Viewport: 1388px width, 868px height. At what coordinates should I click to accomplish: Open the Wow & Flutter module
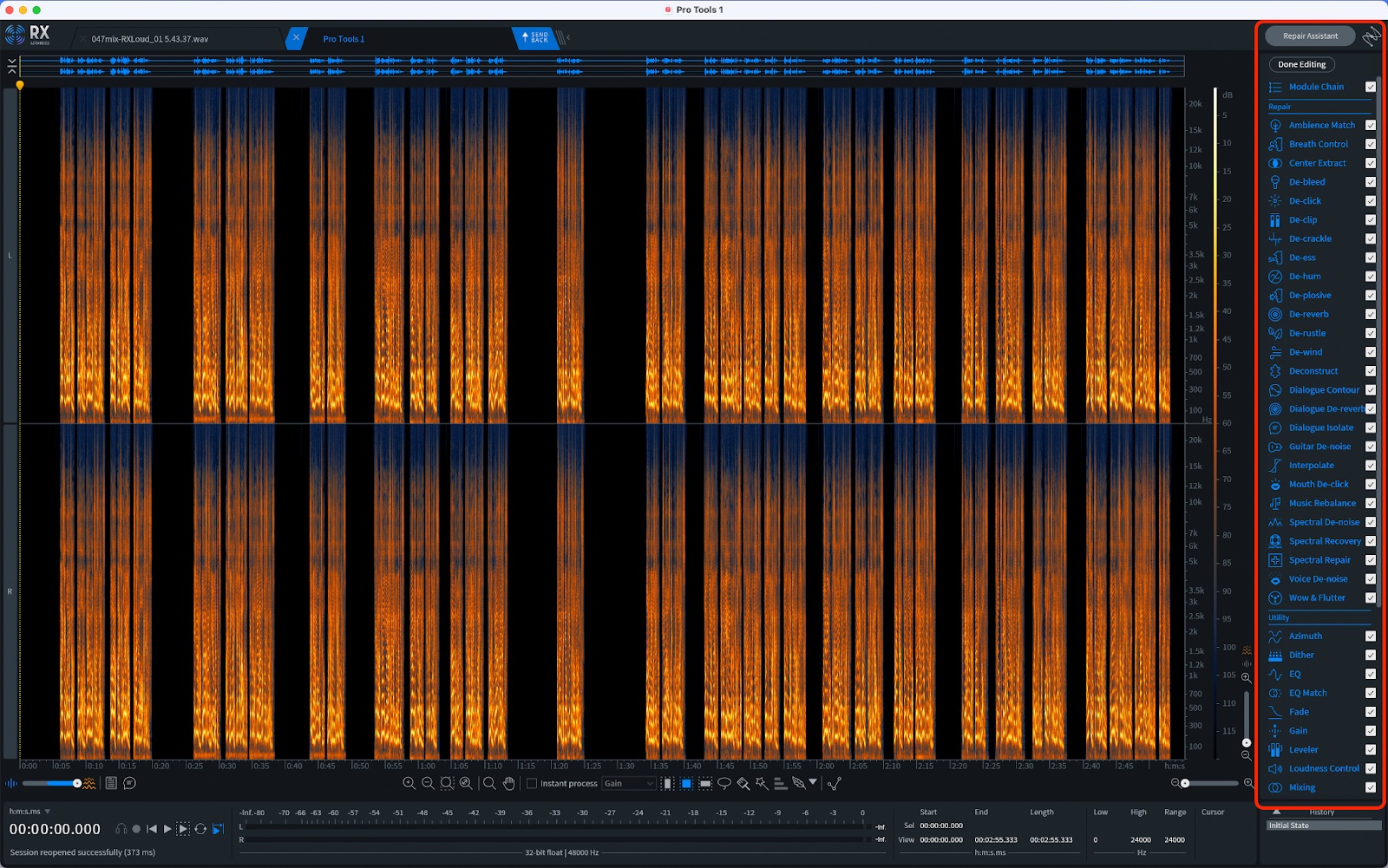(x=1317, y=598)
